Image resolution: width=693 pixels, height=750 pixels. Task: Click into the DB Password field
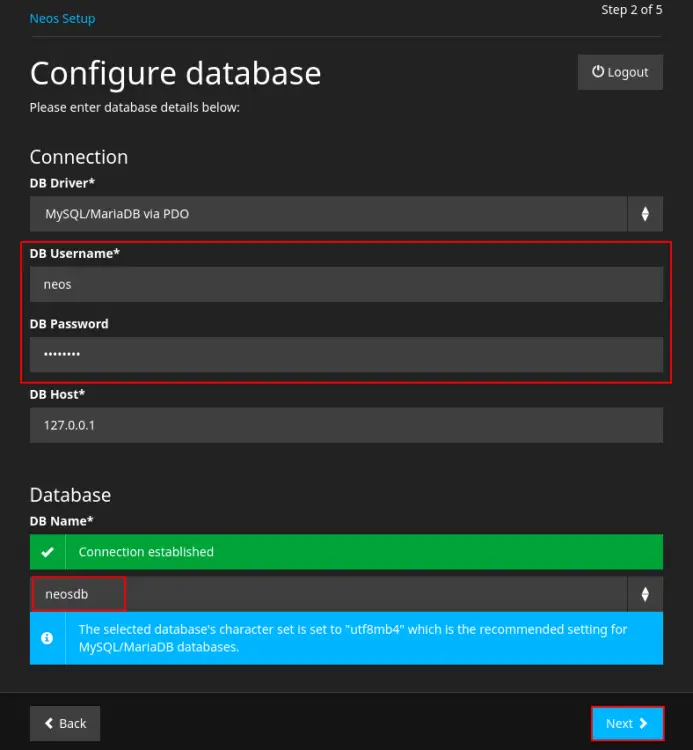coord(346,354)
